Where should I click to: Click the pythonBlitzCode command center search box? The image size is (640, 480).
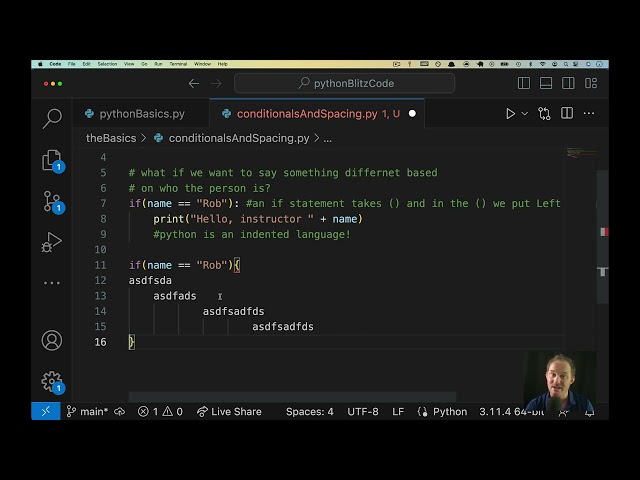pos(344,83)
